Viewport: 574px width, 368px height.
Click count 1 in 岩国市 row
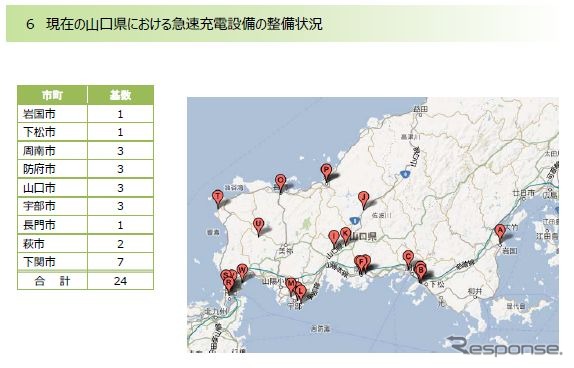(x=120, y=114)
